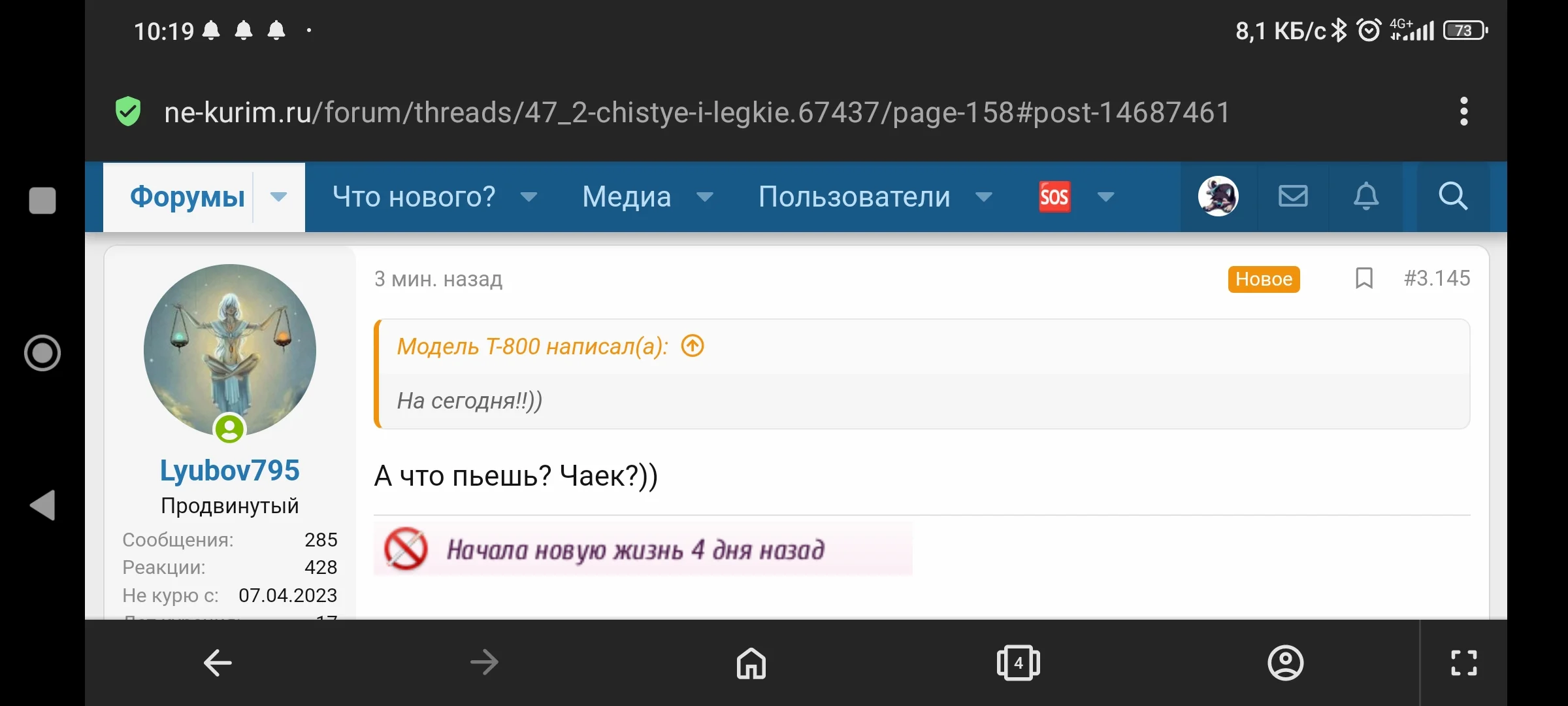Jump to quoted message via arrow icon
The height and width of the screenshot is (706, 1568).
click(692, 346)
